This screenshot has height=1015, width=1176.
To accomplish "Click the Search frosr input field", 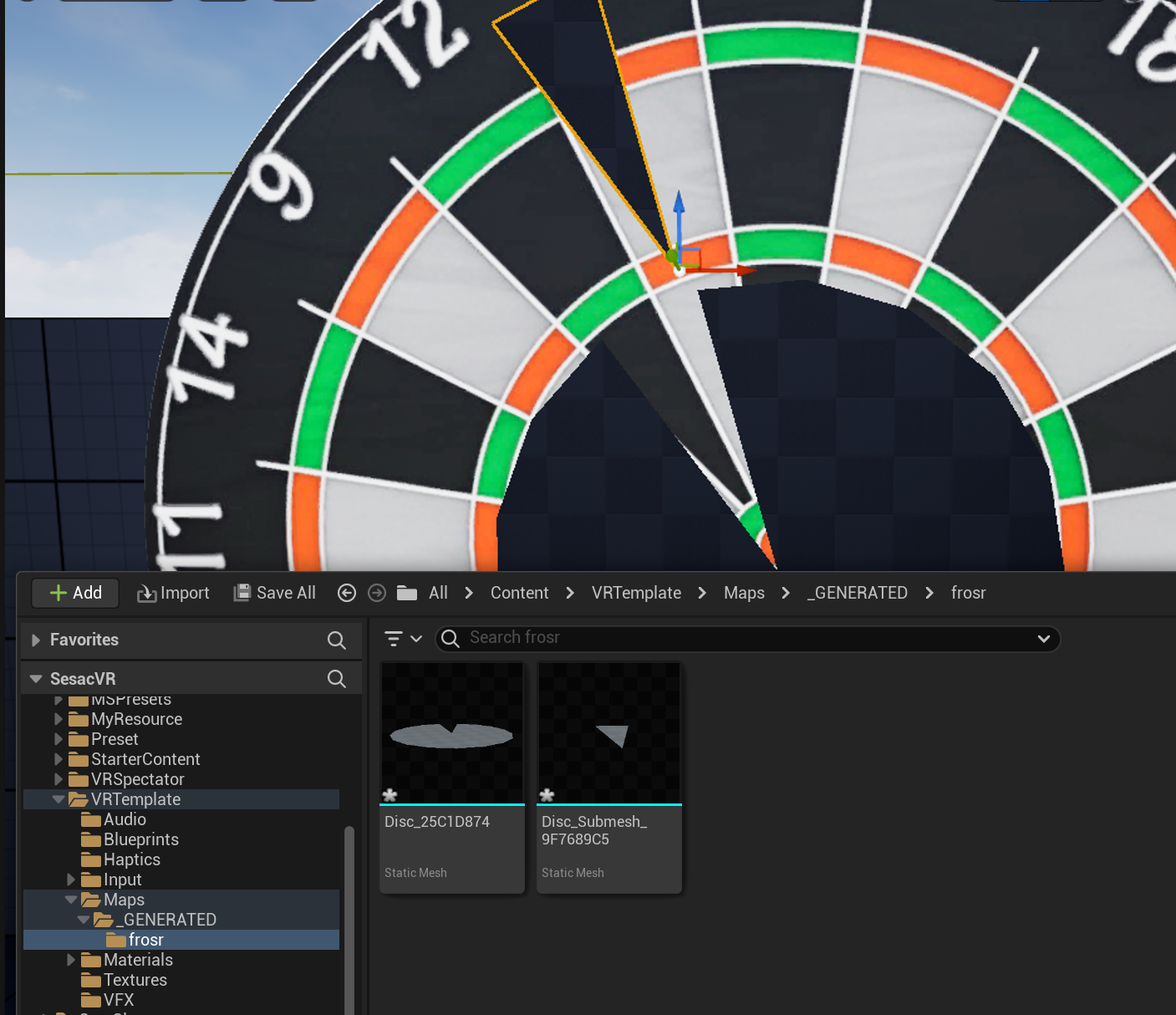I will tap(748, 639).
